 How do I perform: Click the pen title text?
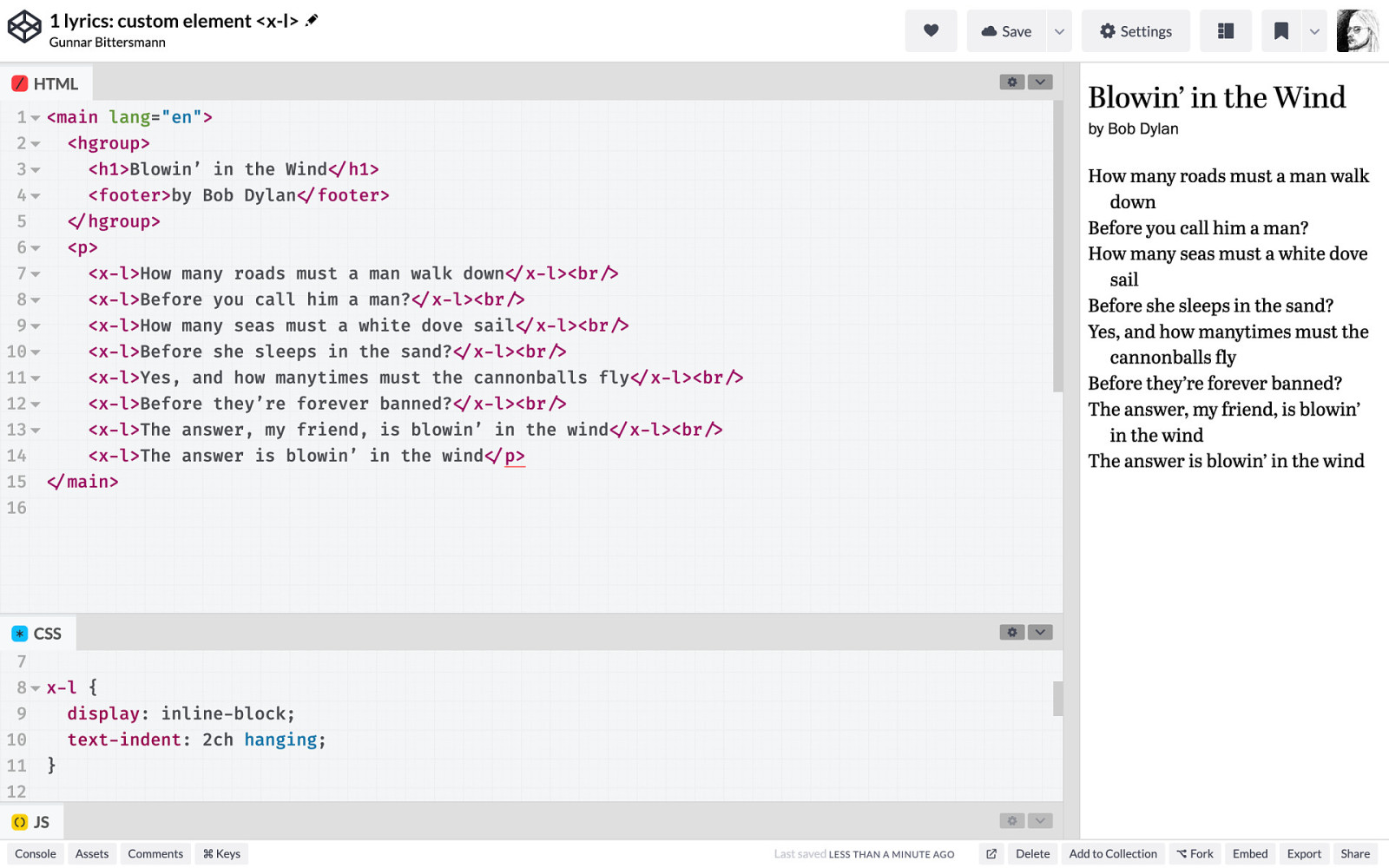pyautogui.click(x=174, y=20)
